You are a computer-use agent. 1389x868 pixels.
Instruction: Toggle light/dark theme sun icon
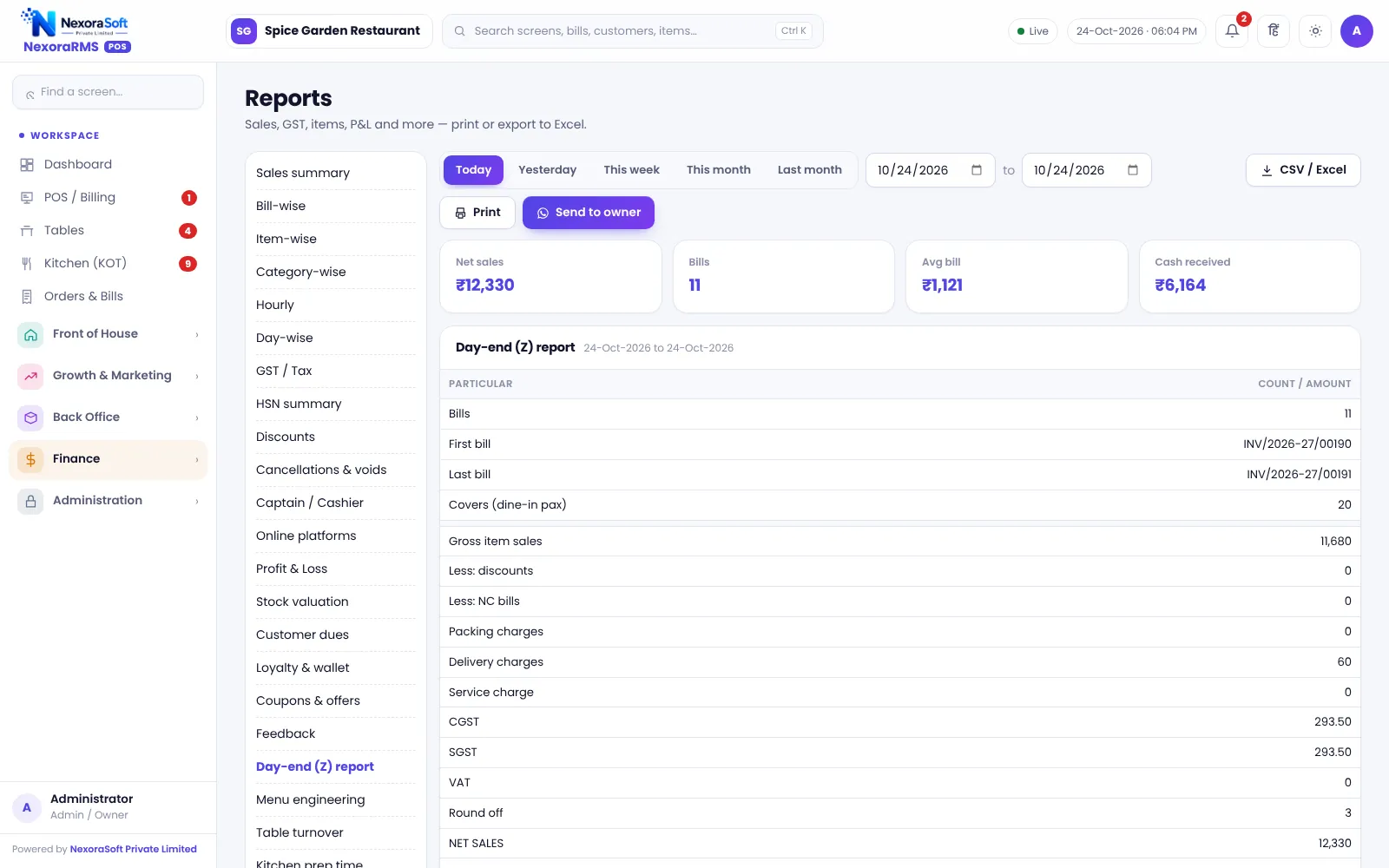(1315, 31)
